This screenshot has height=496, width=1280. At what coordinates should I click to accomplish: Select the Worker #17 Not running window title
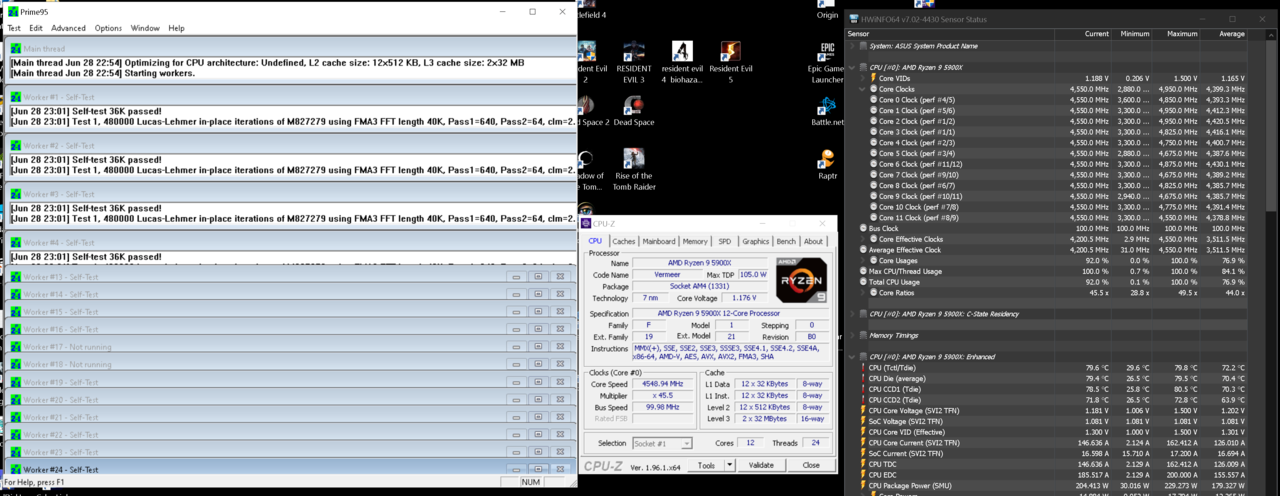(60, 347)
